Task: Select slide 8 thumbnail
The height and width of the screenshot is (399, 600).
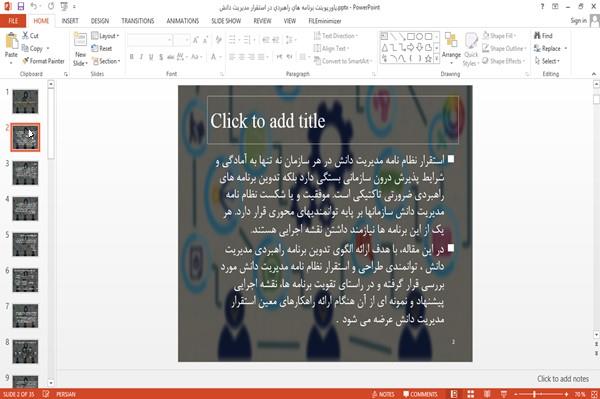Action: pyautogui.click(x=25, y=351)
